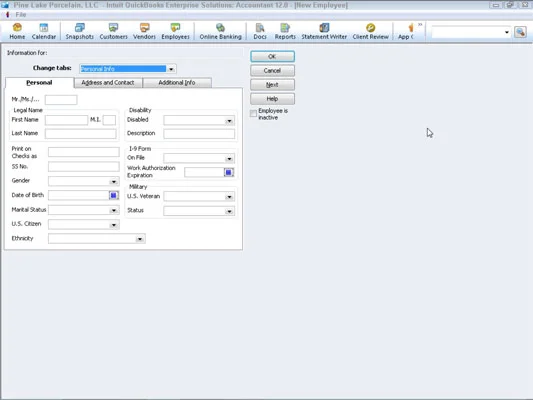Switch to the Additional Info tab

[177, 83]
